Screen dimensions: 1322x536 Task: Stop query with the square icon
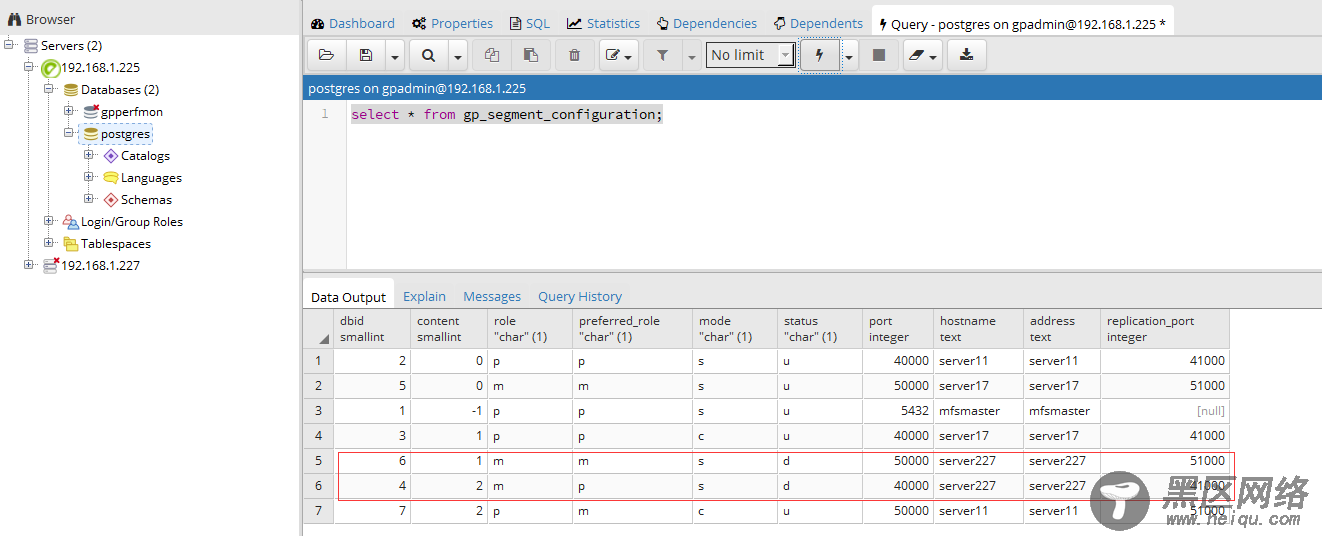[x=879, y=55]
